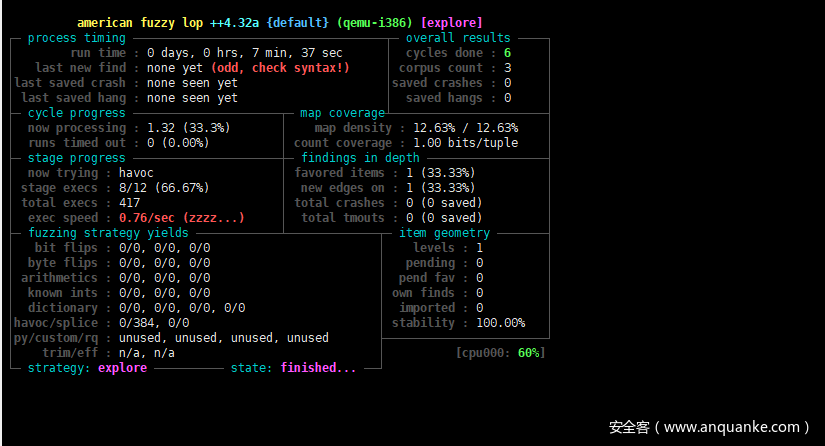The image size is (825, 446).
Task: Click the map coverage section heading
Action: (x=342, y=113)
